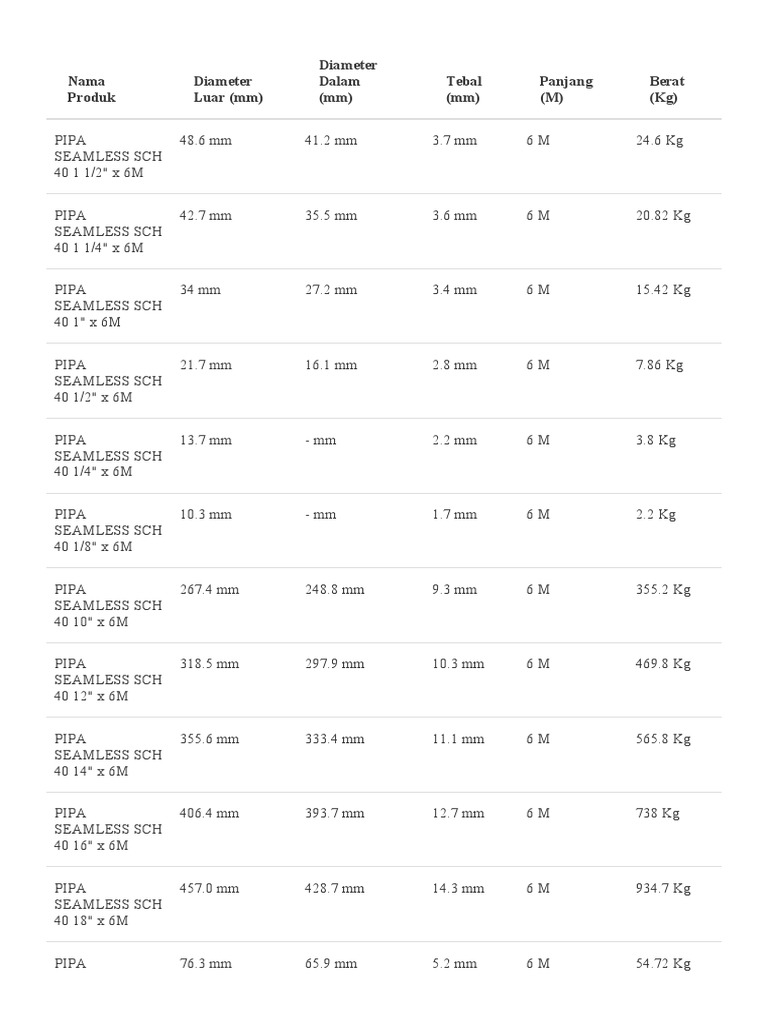
Task: Click the 34 mm outer diameter cell
Action: click(x=200, y=290)
